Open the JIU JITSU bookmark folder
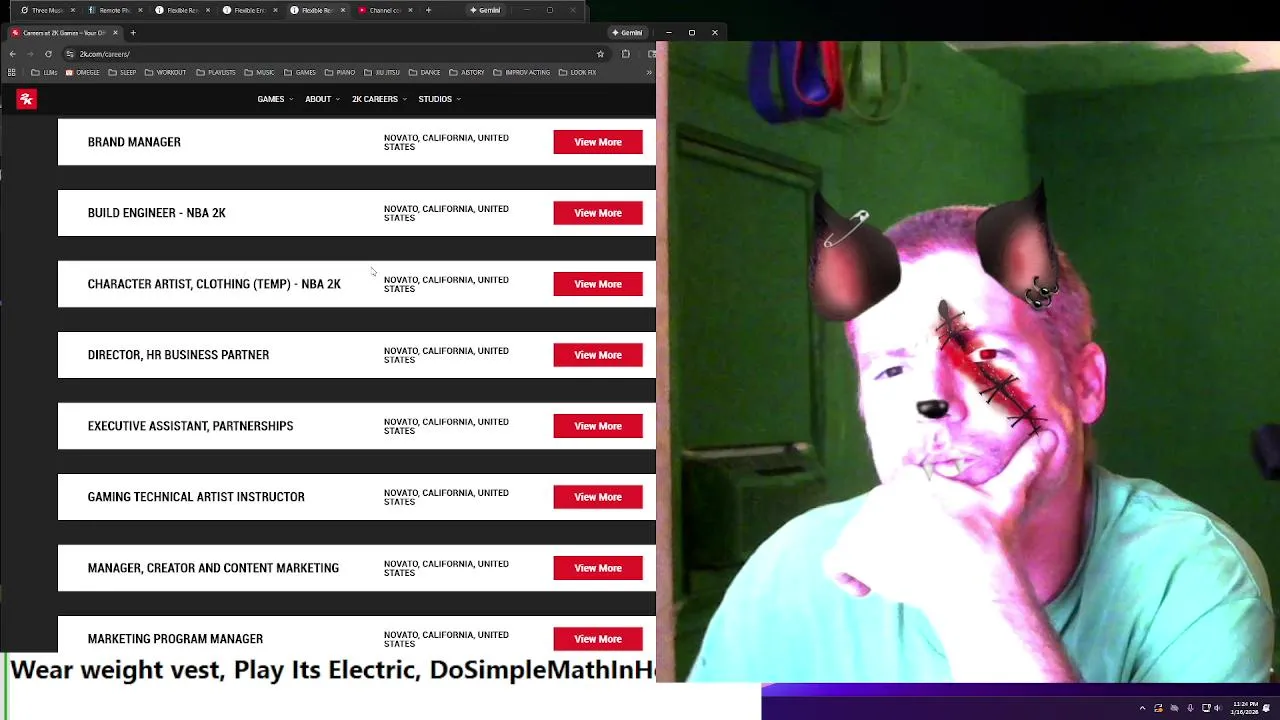 [x=382, y=72]
